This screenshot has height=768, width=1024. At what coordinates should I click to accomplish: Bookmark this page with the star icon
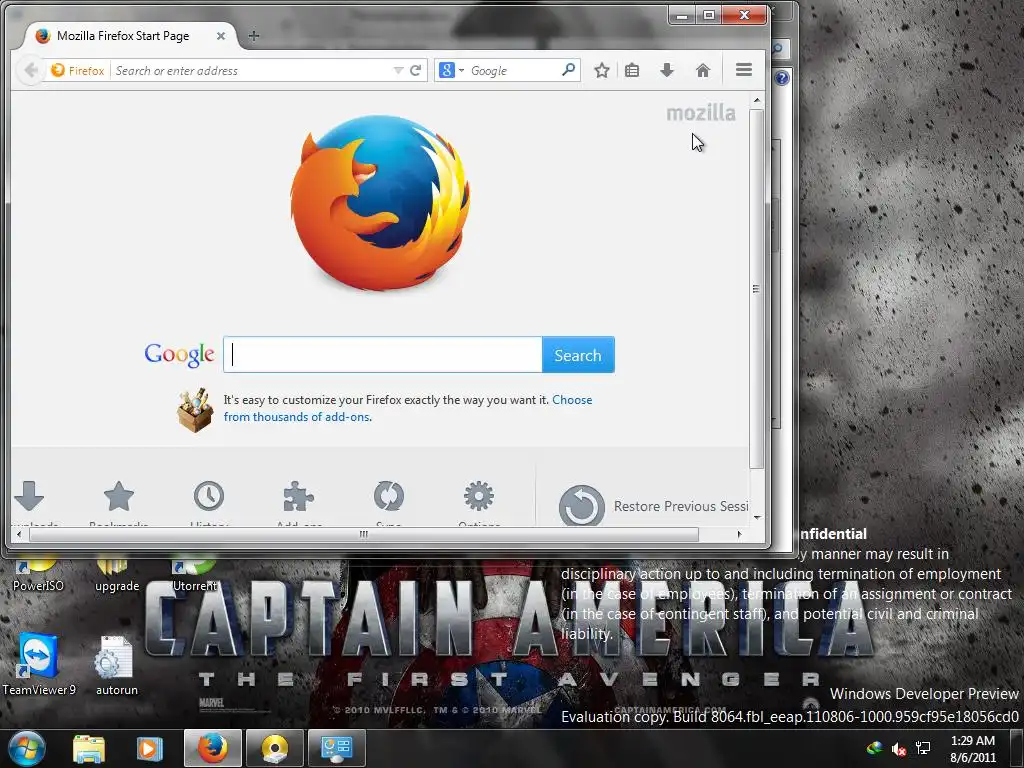pyautogui.click(x=601, y=70)
